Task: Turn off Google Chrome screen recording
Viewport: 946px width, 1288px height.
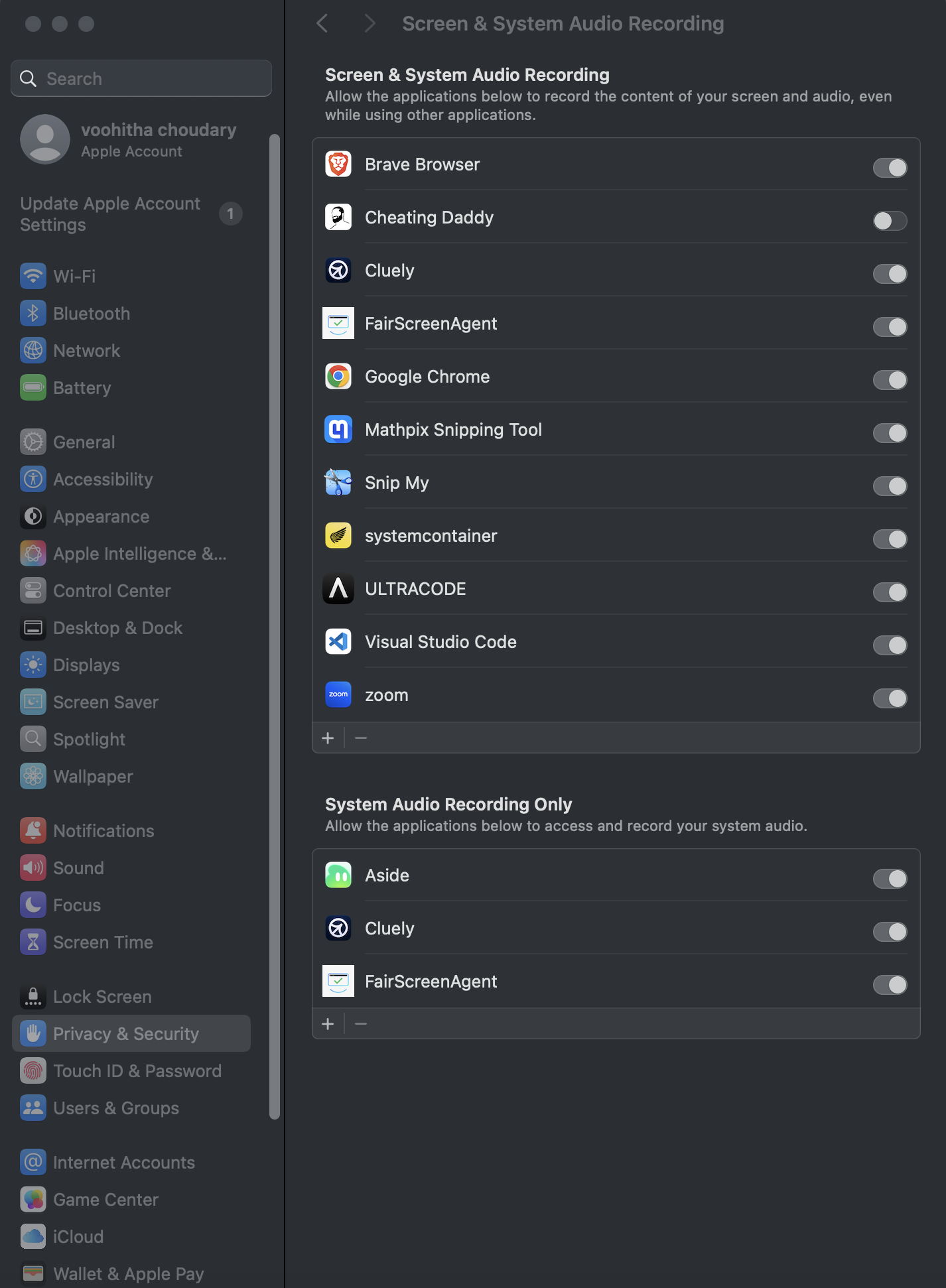Action: [x=890, y=380]
